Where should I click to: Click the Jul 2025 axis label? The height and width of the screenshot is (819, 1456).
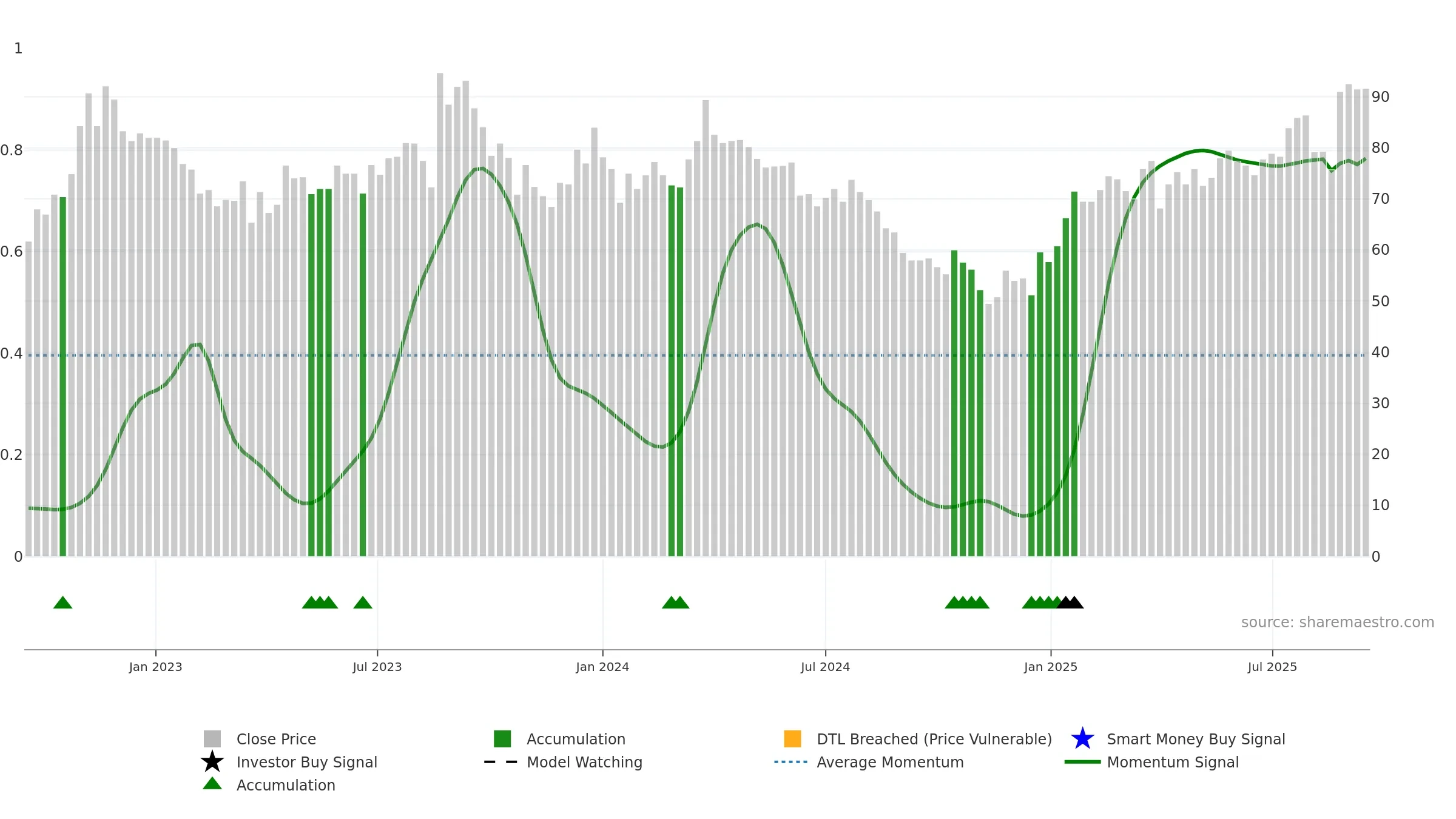tap(1272, 667)
